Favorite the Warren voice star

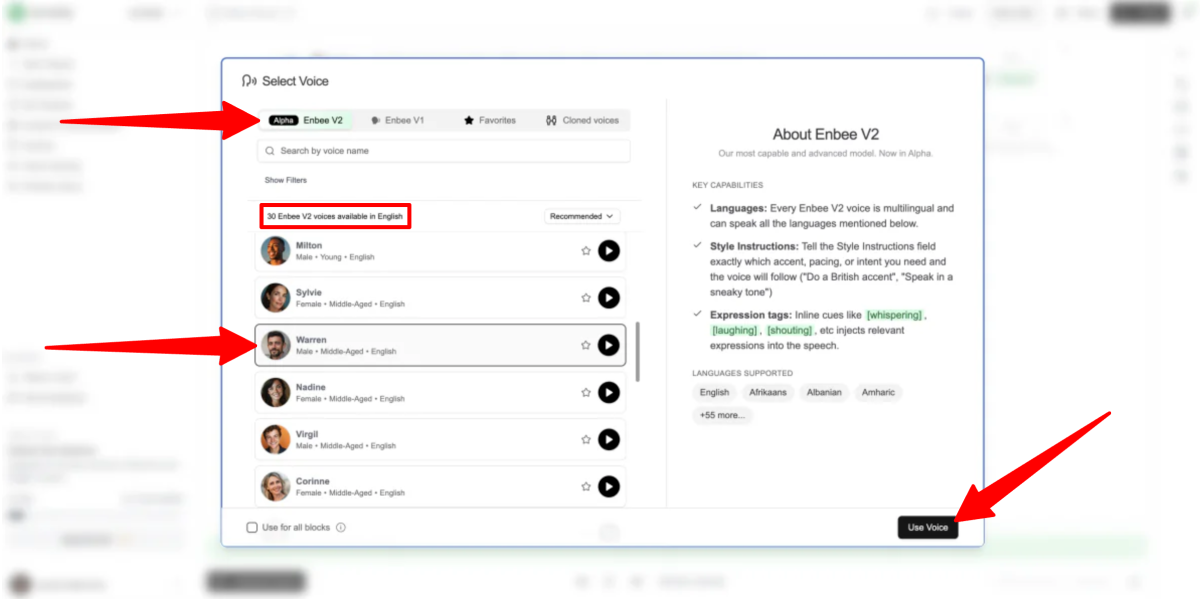pyautogui.click(x=586, y=345)
